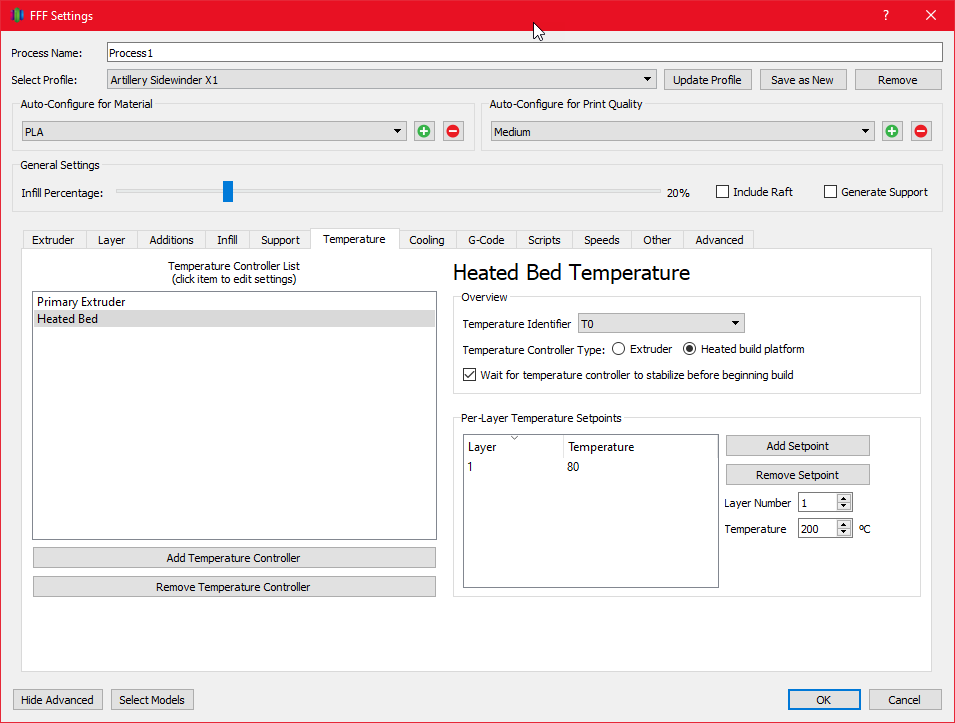The image size is (955, 723).
Task: Click the Save as New button
Action: [802, 80]
